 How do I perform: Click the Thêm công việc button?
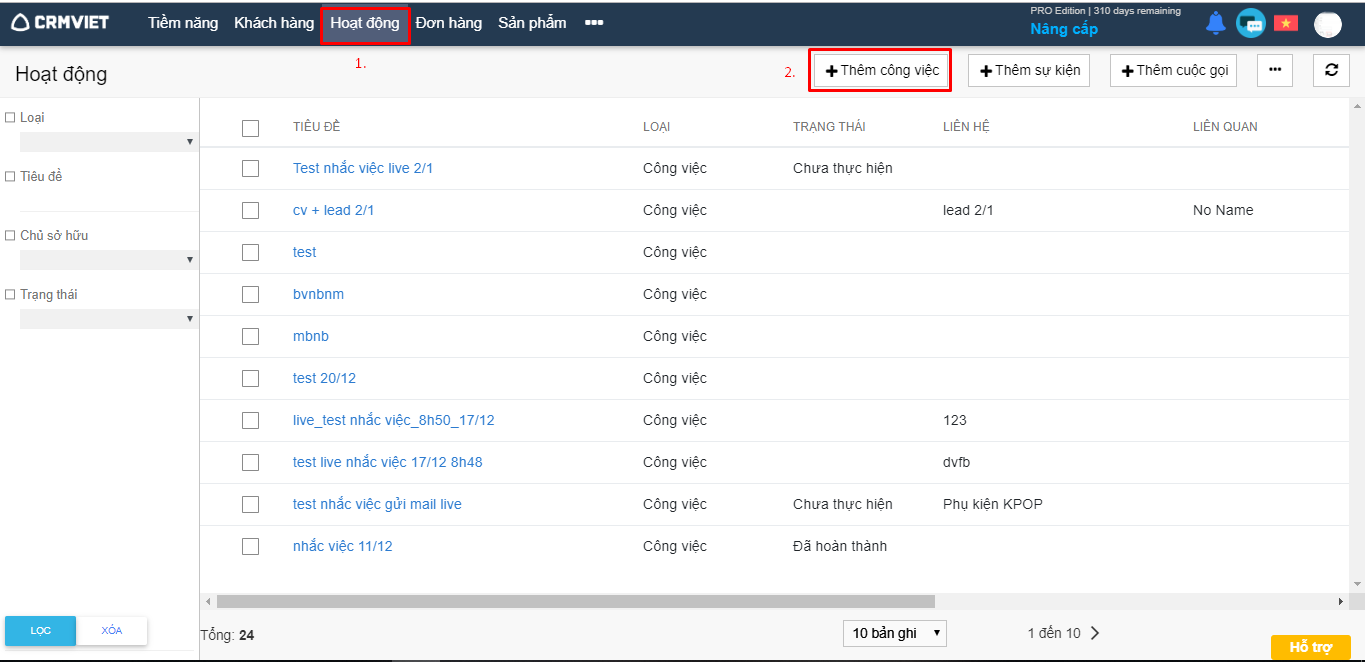(x=881, y=70)
